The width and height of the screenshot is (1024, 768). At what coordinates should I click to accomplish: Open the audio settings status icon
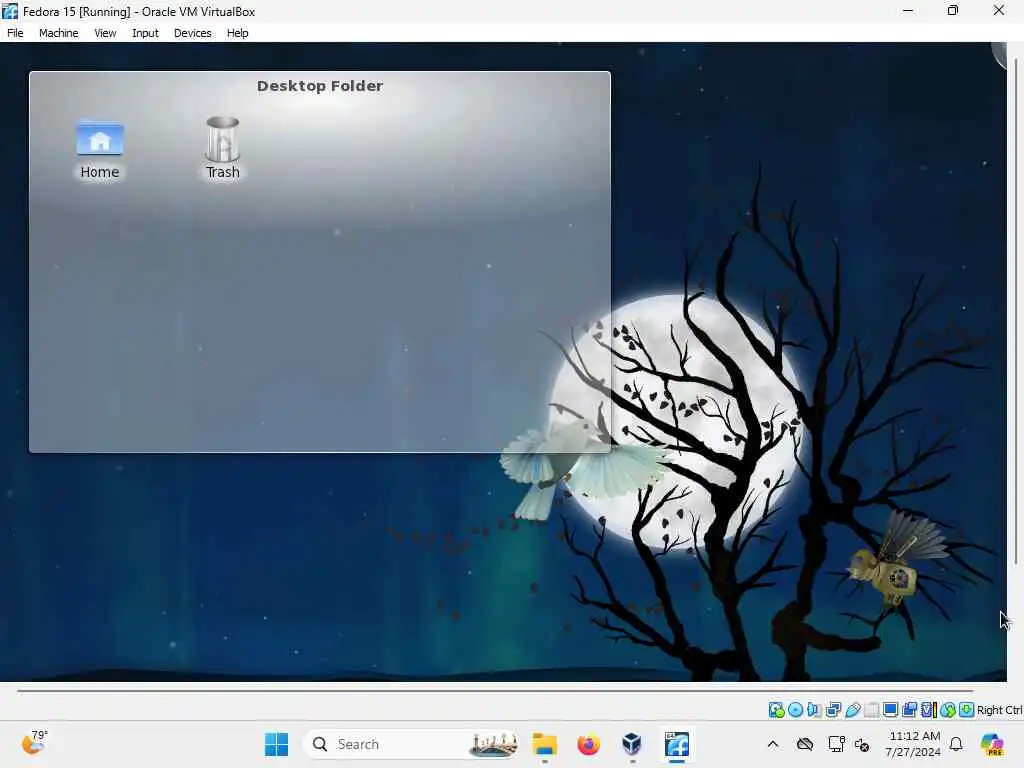pos(814,710)
